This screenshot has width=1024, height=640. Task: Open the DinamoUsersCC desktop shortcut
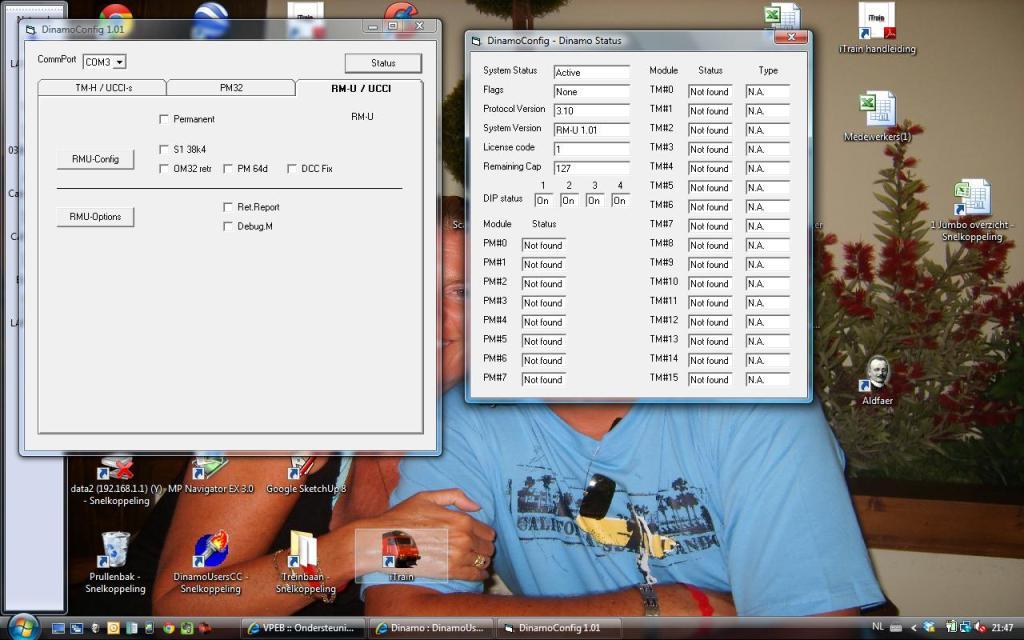pos(211,551)
